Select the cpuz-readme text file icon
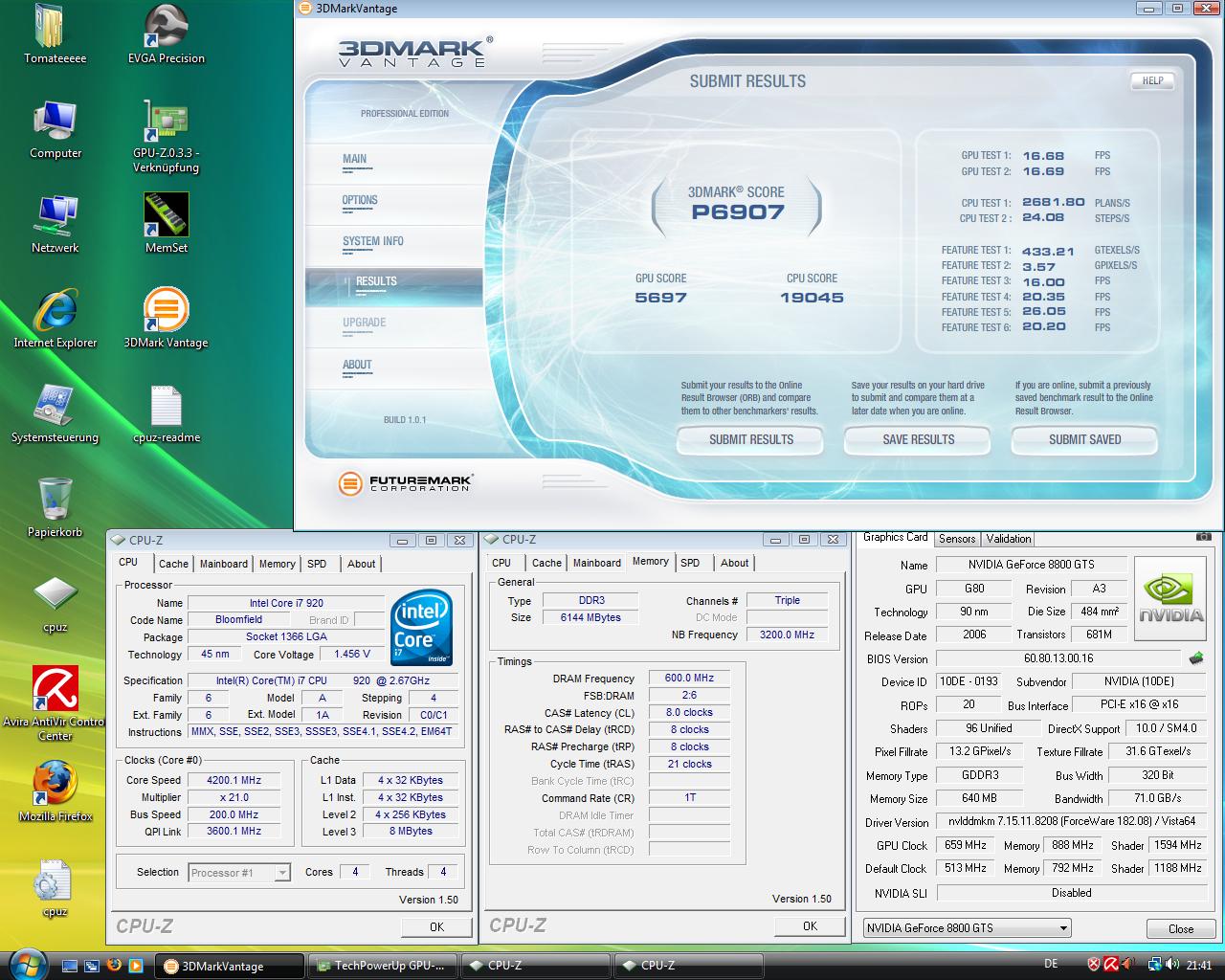The image size is (1225, 980). coord(166,413)
